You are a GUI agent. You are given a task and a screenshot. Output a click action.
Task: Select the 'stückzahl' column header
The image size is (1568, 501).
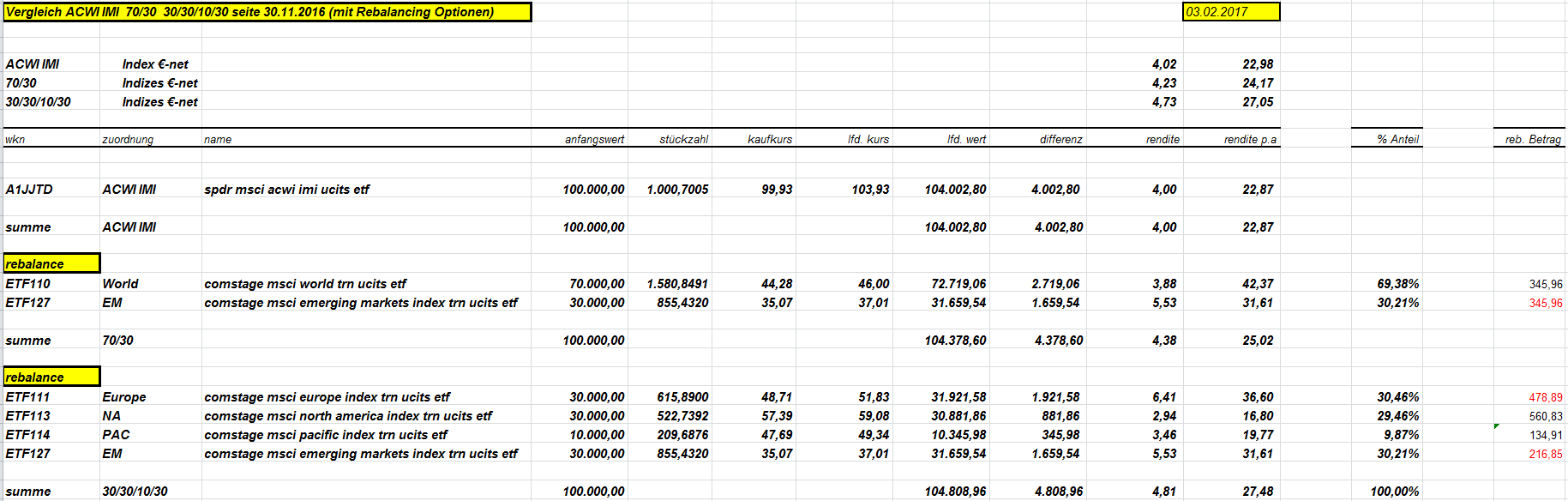[683, 139]
